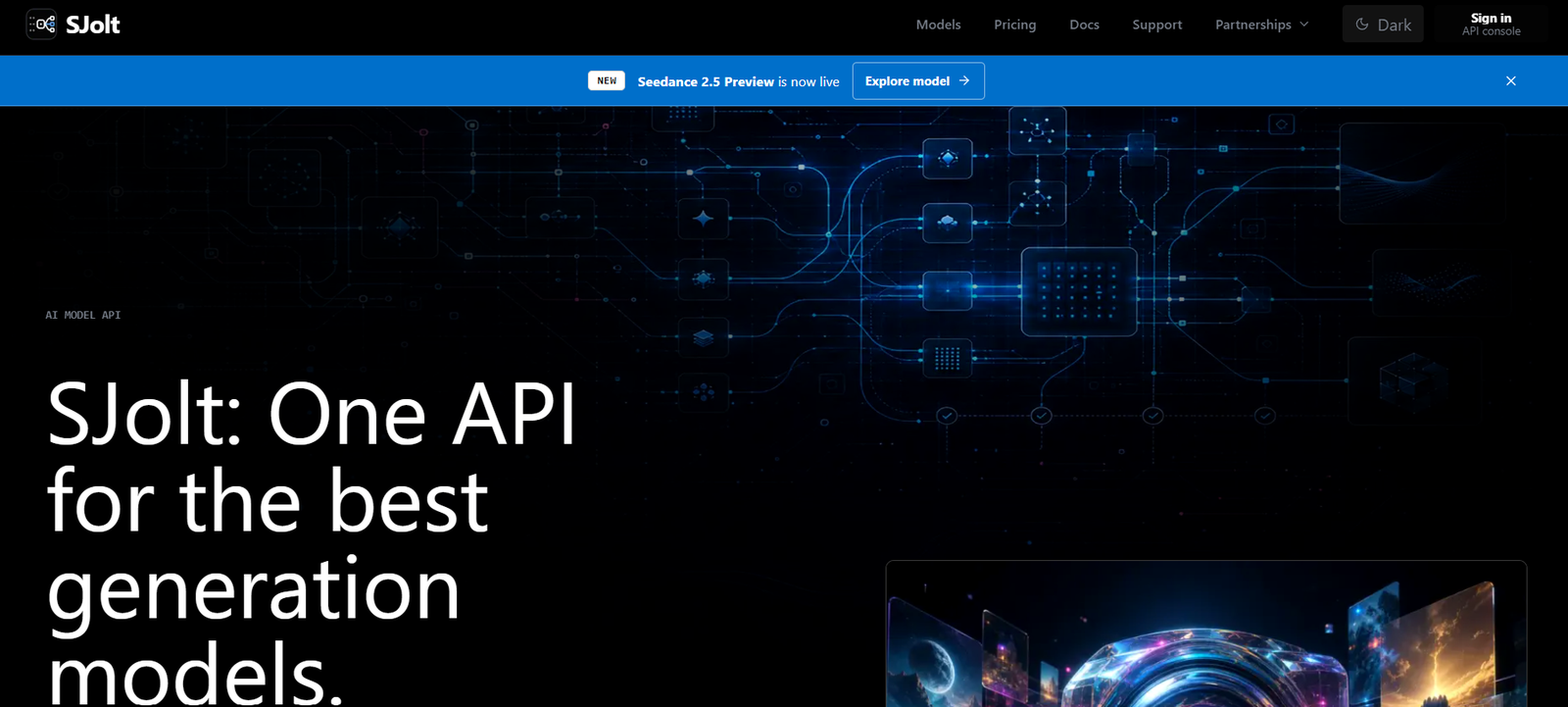The image size is (1568, 707).
Task: Expand the Partnerships dropdown
Action: click(1261, 25)
